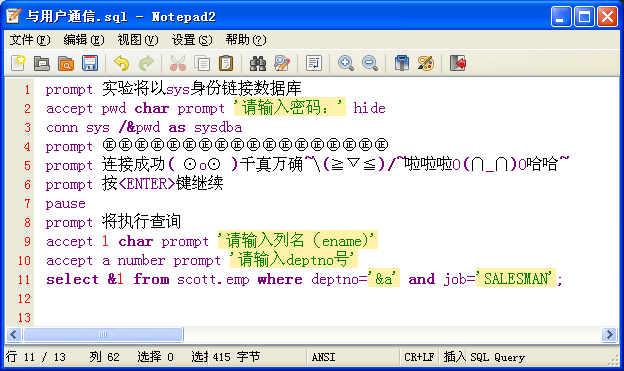This screenshot has width=624, height=371.
Task: Copy selection with the Copy toolbar icon
Action: point(202,63)
